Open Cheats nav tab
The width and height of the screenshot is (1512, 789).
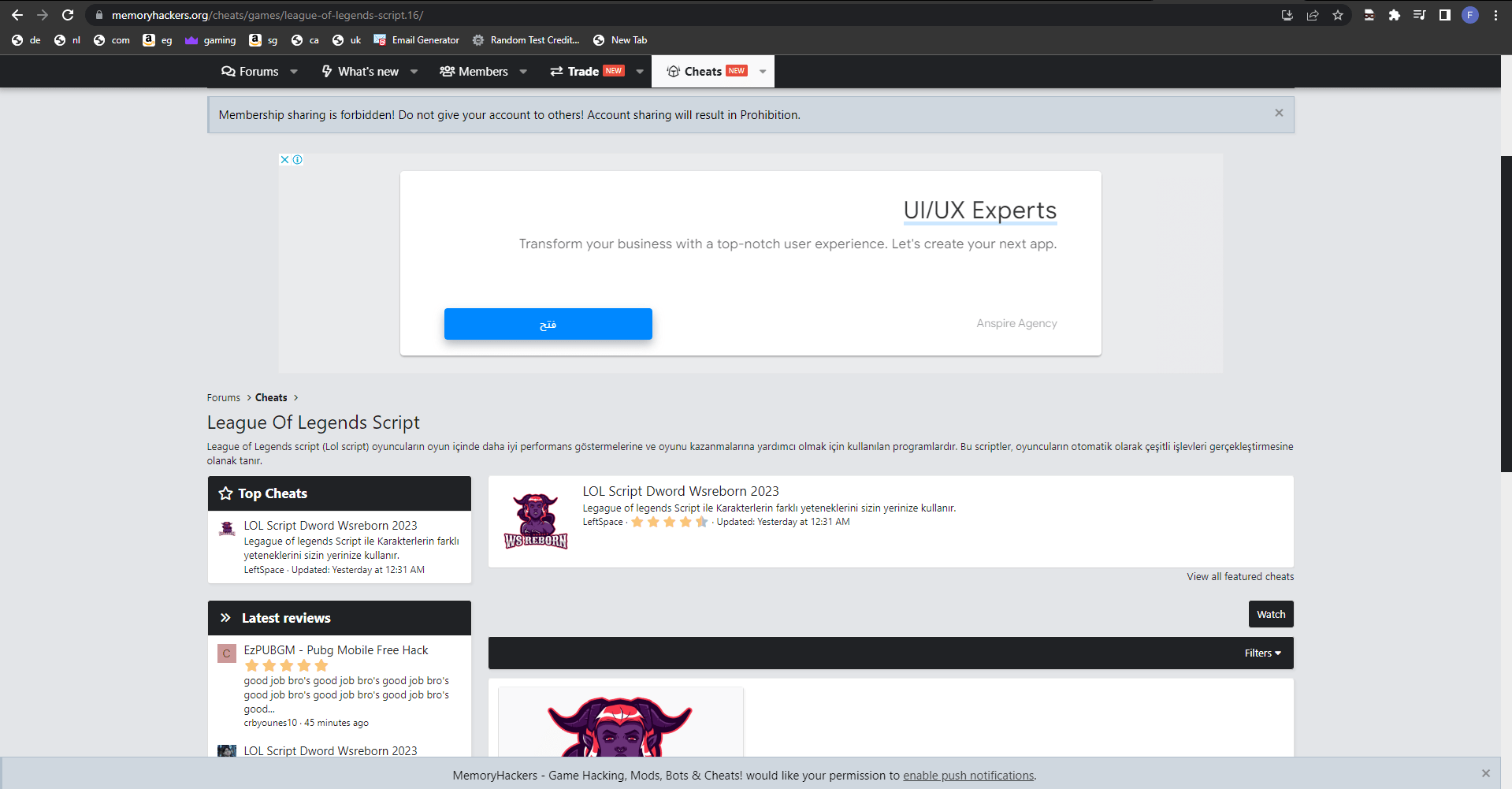click(x=707, y=72)
